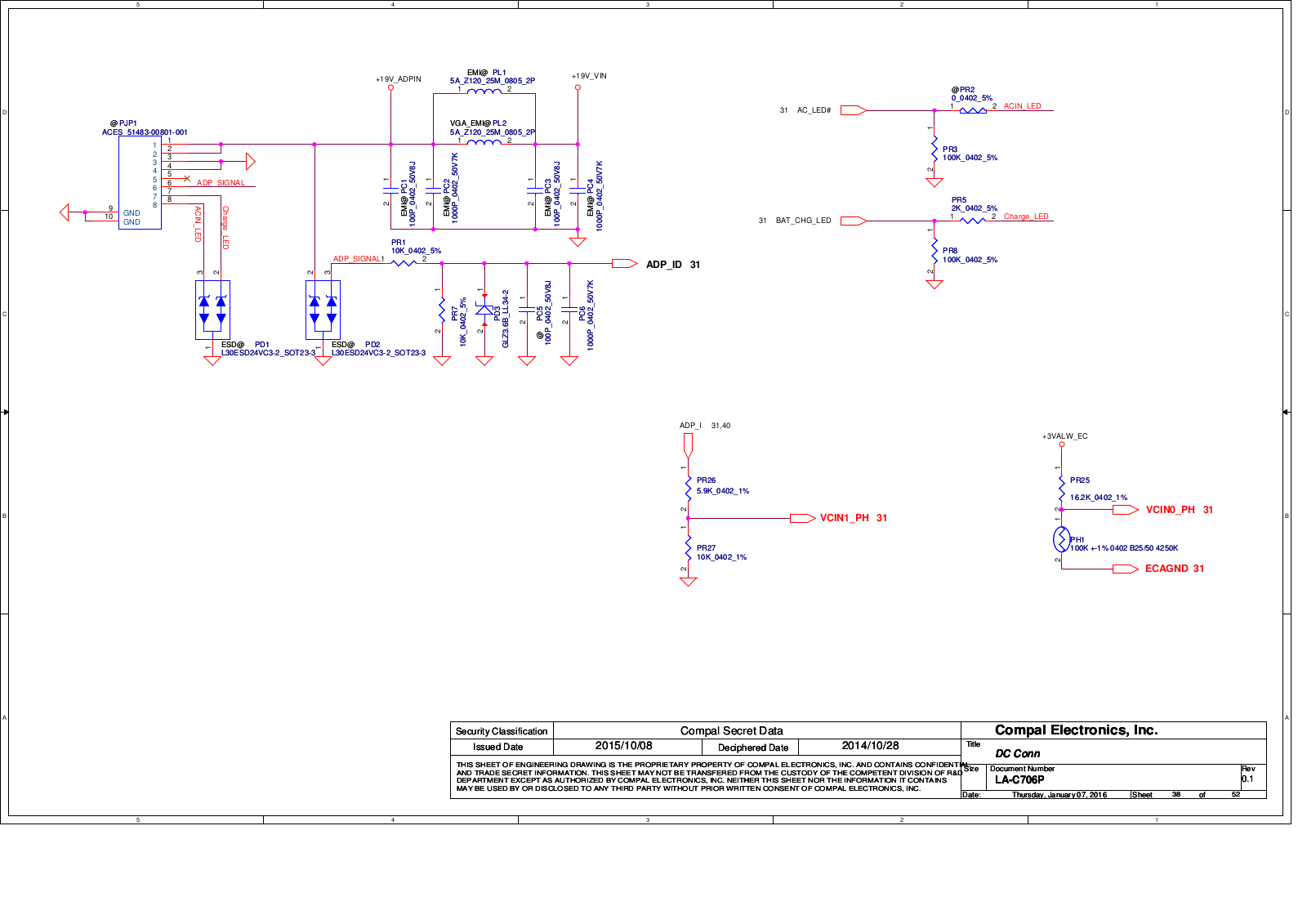The width and height of the screenshot is (1307, 924).
Task: Select the PL2 inductor coil symbol
Action: 484,143
